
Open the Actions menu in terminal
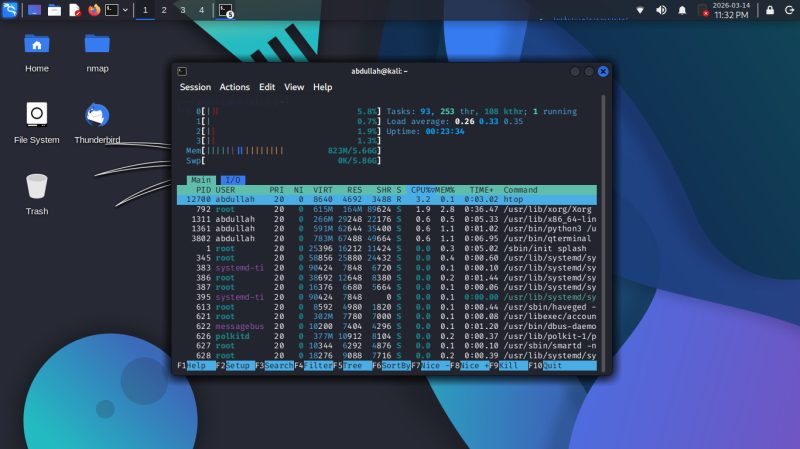(235, 87)
